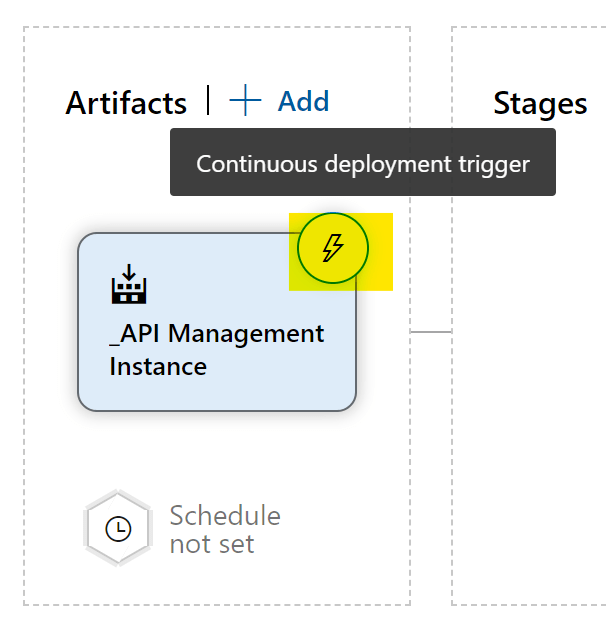Click the Stages section heading
Image resolution: width=606 pixels, height=630 pixels.
(540, 103)
